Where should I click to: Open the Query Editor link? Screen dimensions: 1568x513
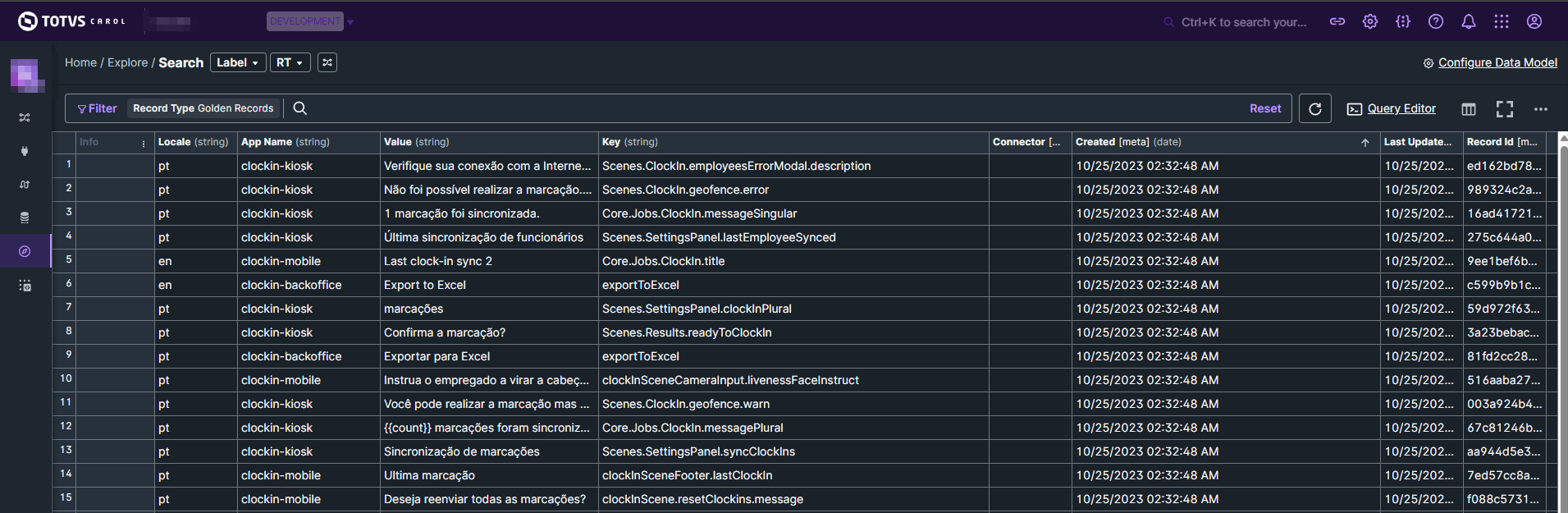click(x=1401, y=108)
